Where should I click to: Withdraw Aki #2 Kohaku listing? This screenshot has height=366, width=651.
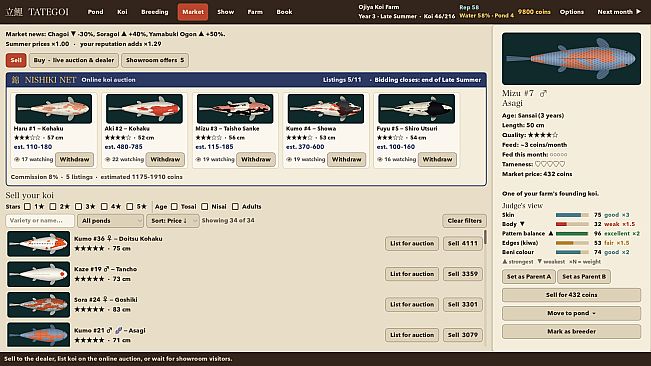165,159
